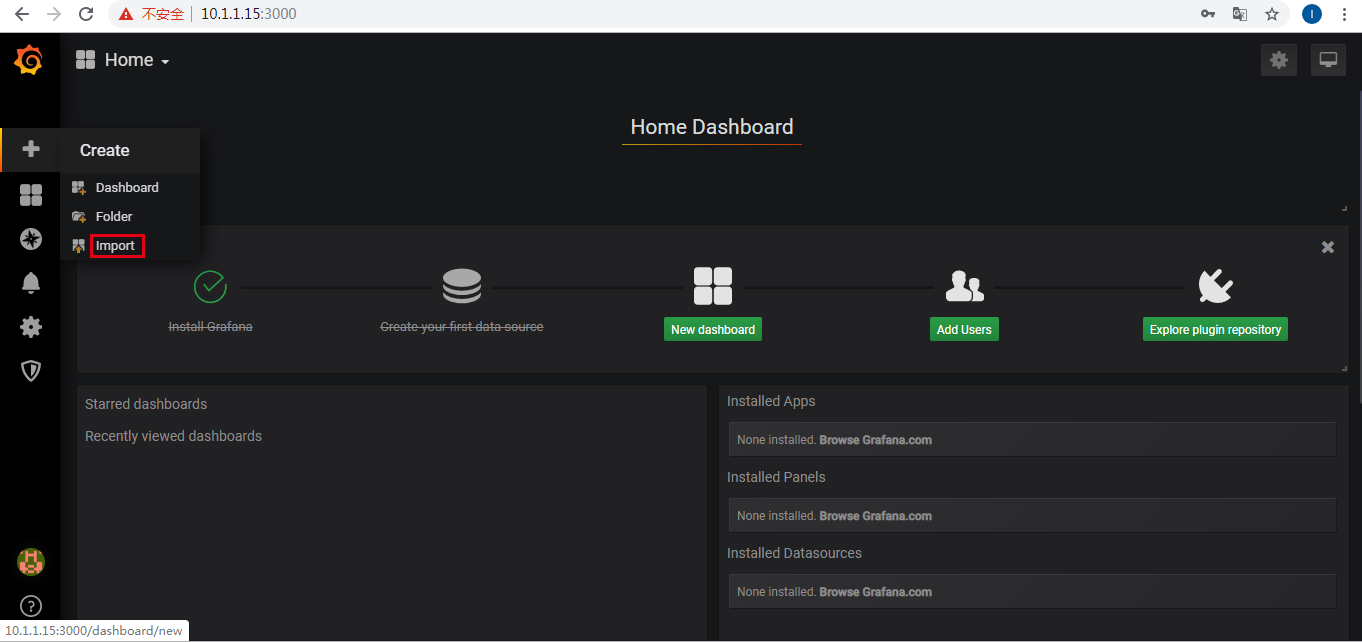Click the user avatar in sidebar
The height and width of the screenshot is (642, 1362).
(x=31, y=561)
